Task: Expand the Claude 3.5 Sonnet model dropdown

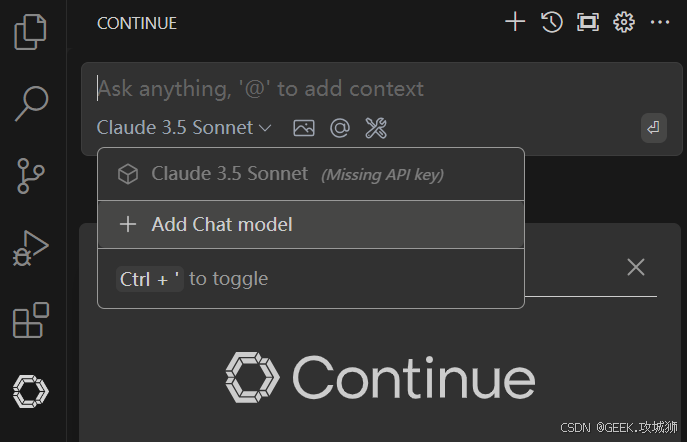Action: [184, 127]
